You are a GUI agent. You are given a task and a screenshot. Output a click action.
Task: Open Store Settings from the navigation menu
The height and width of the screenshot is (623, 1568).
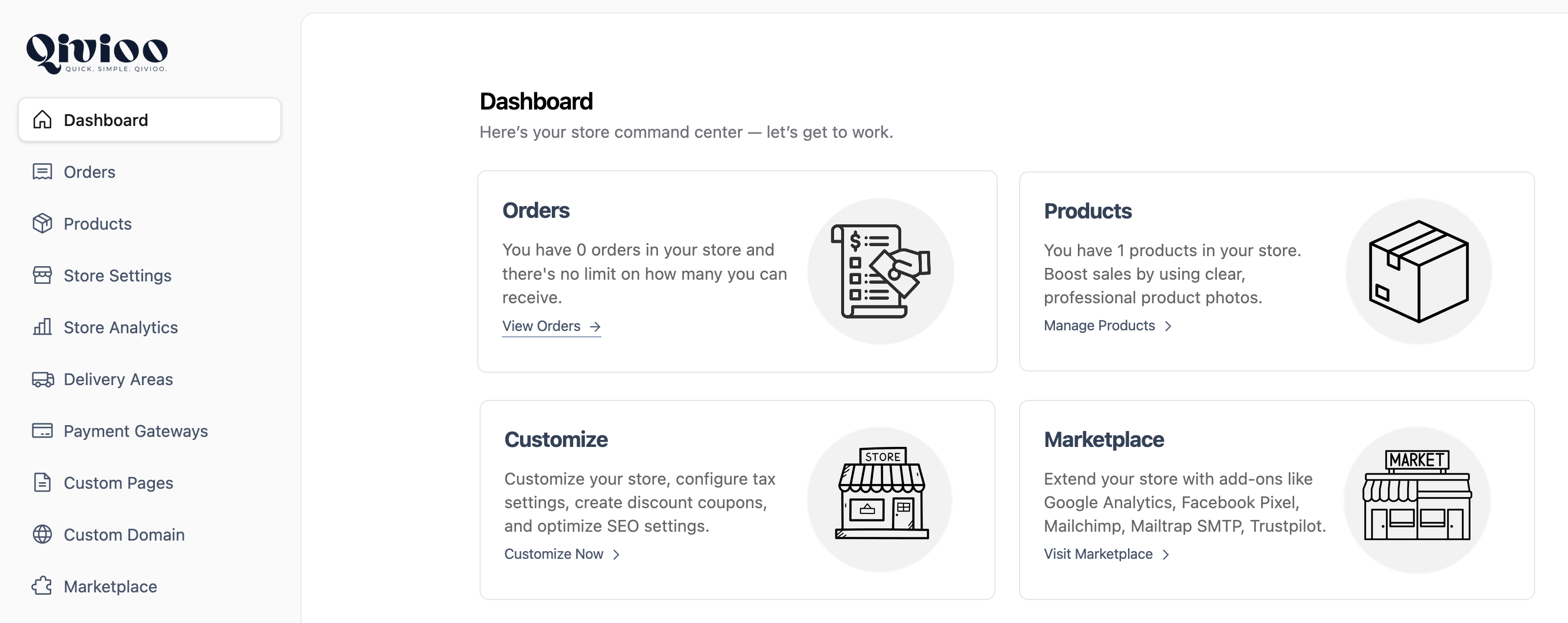coord(117,275)
